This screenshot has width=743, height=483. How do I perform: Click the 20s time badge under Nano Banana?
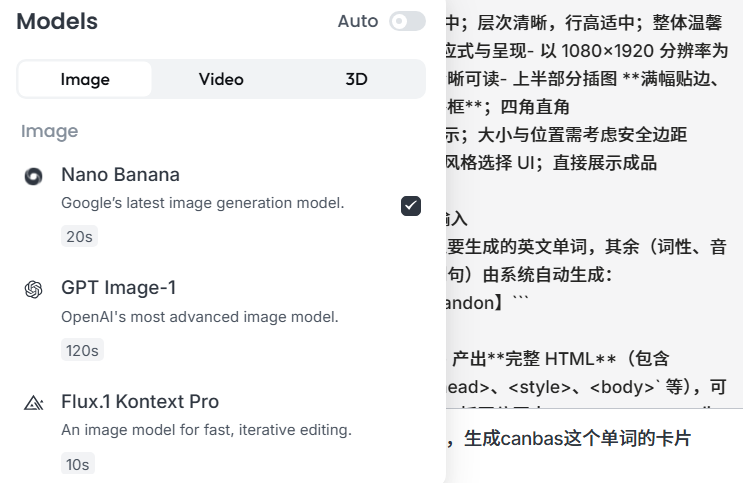pos(79,236)
